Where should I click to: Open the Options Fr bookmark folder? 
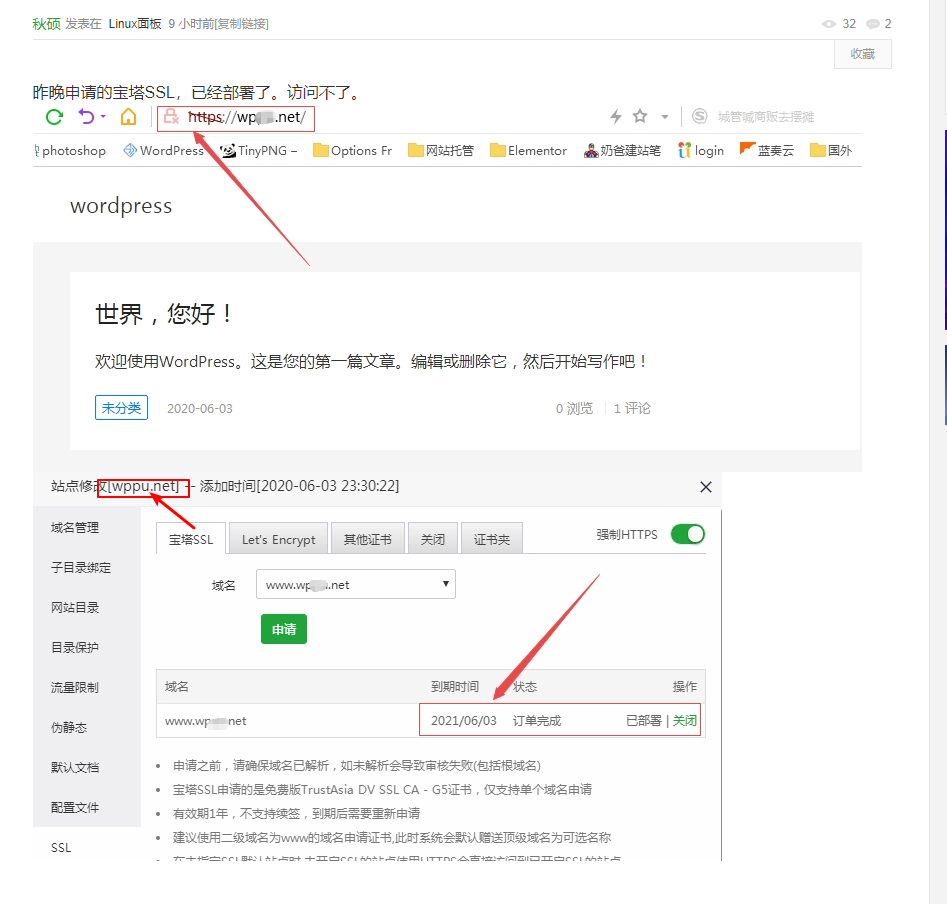352,150
